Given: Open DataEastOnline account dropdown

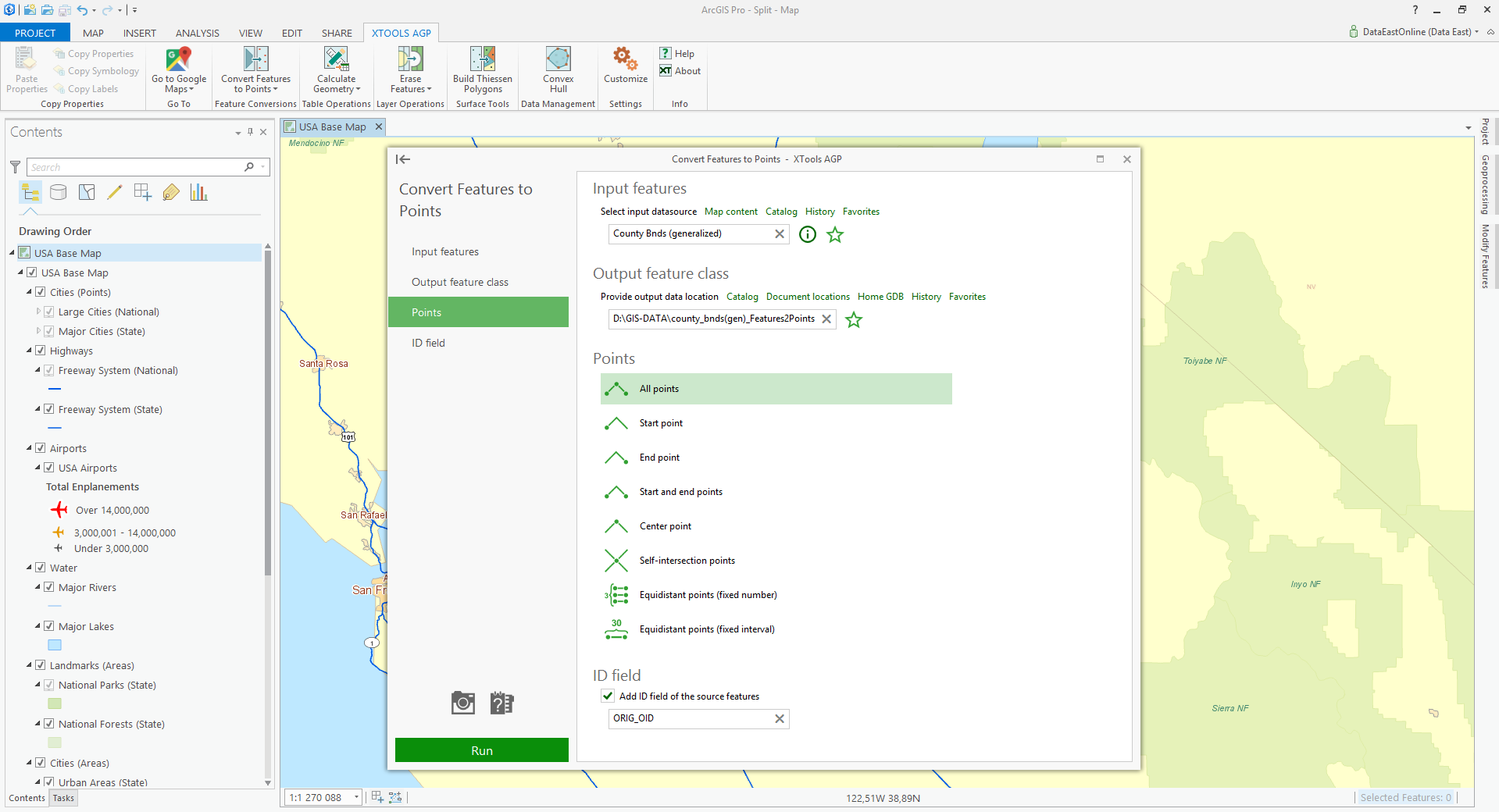Looking at the screenshot, I should tap(1476, 32).
